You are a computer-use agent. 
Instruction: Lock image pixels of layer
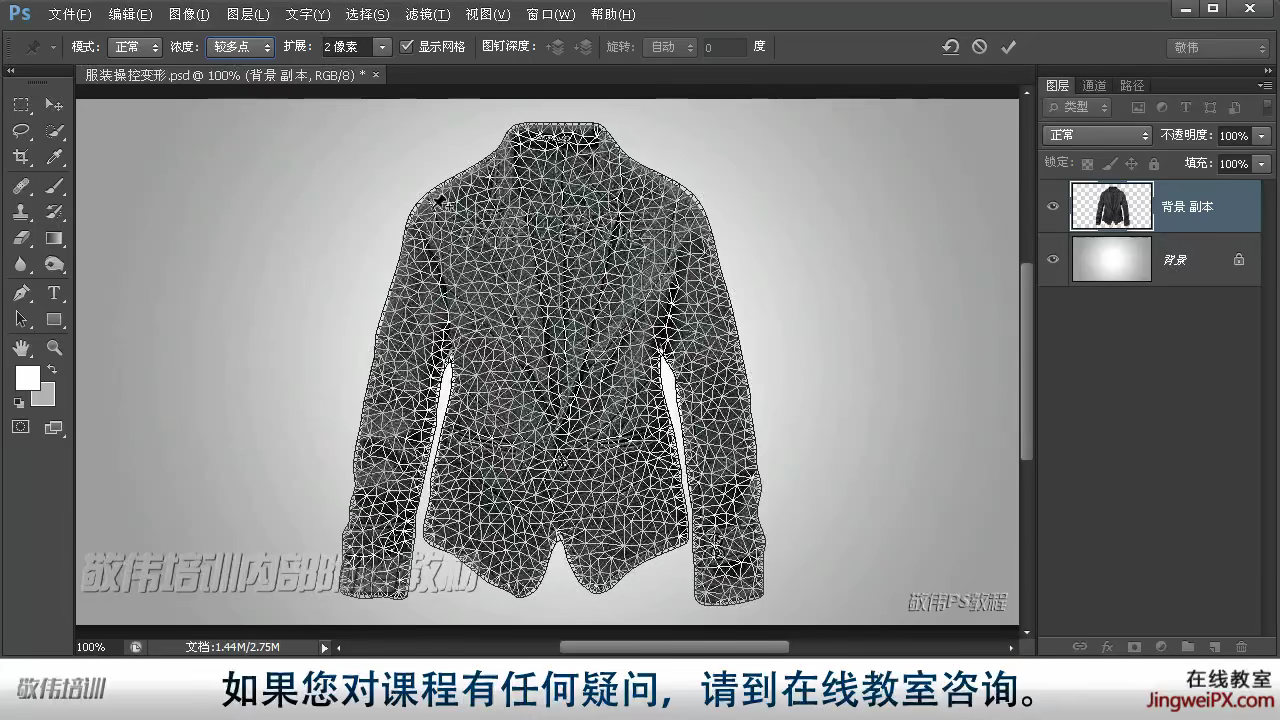point(1109,163)
